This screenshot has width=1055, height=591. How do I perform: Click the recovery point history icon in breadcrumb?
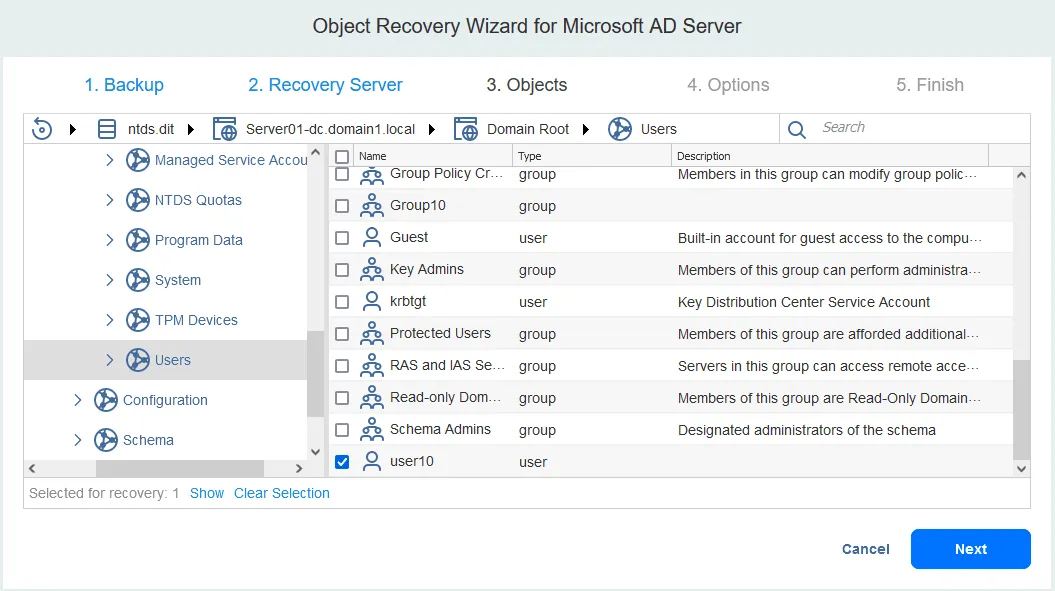point(42,129)
